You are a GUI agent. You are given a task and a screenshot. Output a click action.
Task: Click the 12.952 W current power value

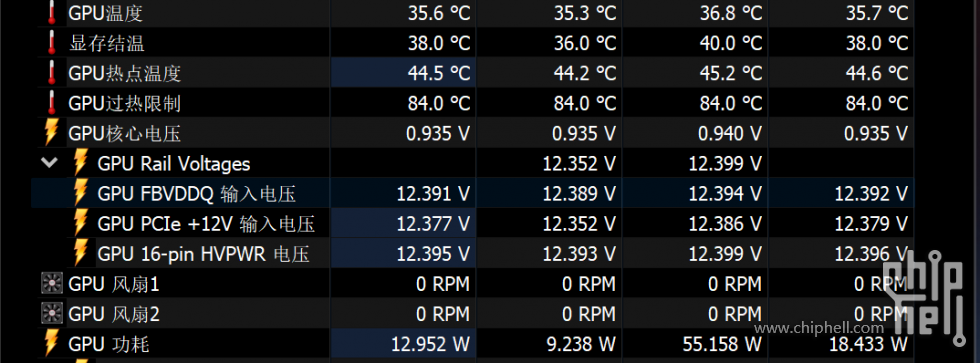click(430, 344)
